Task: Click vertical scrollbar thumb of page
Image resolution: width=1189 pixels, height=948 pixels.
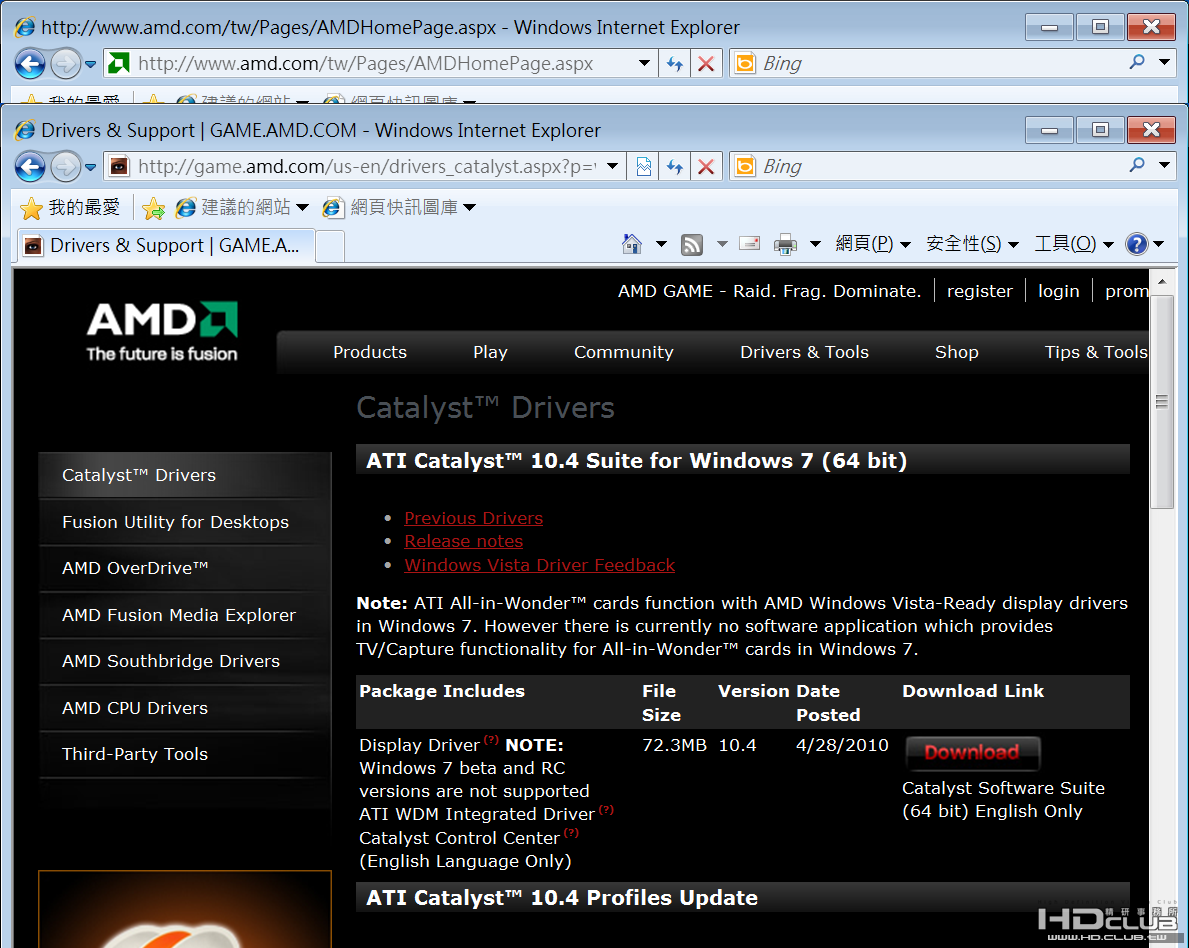Action: point(1162,402)
